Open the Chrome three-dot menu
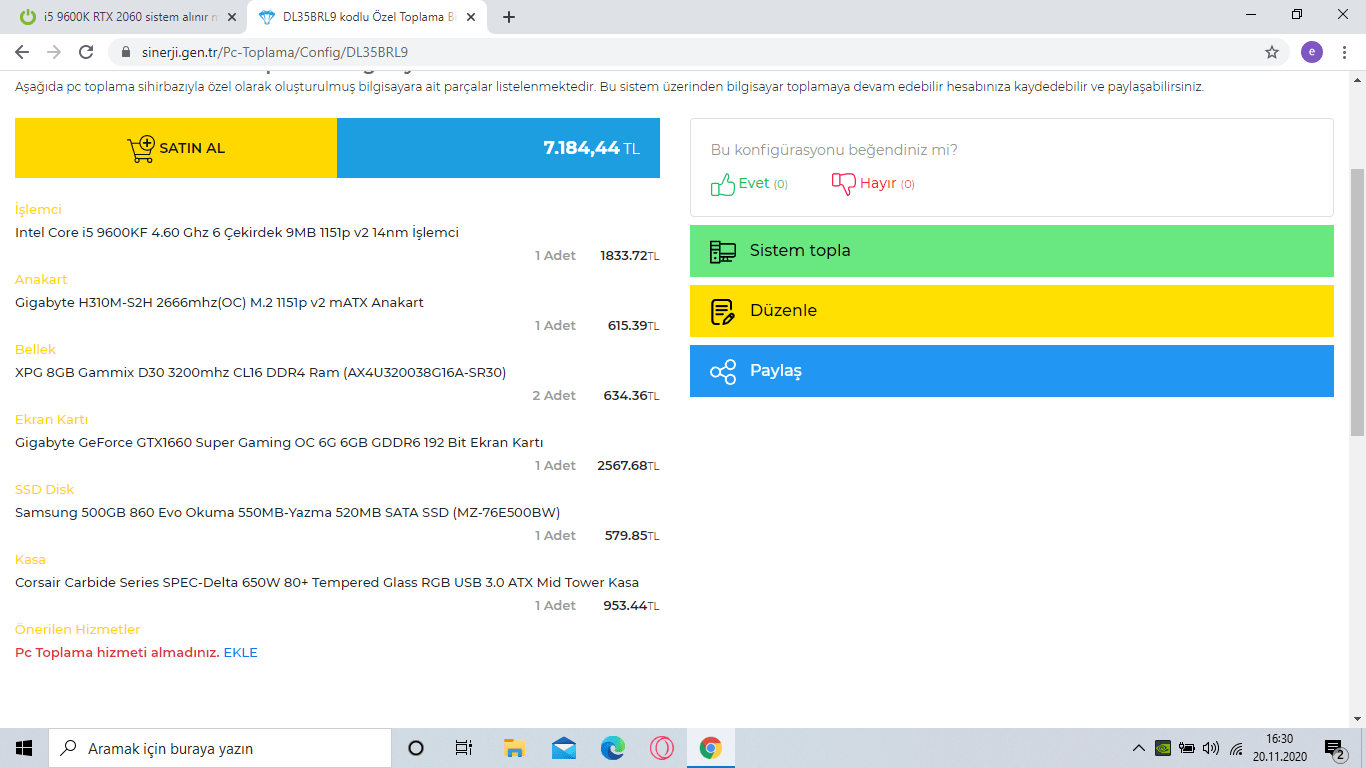Viewport: 1366px width, 768px height. pyautogui.click(x=1345, y=52)
